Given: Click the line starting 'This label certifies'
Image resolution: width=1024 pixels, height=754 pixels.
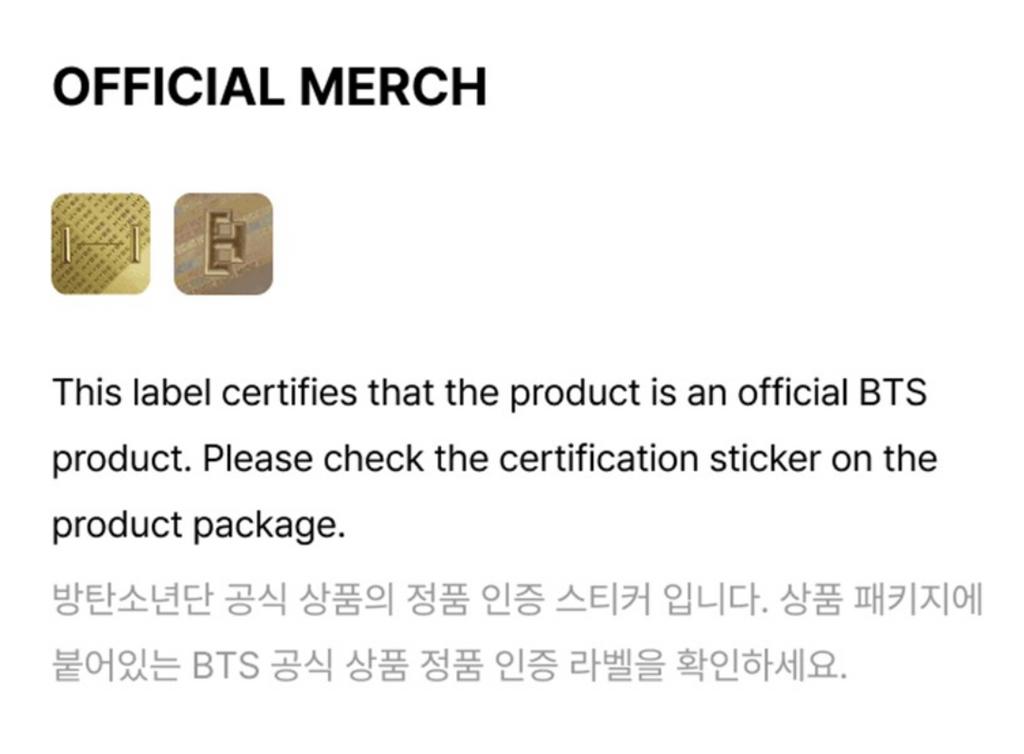Looking at the screenshot, I should [x=489, y=393].
